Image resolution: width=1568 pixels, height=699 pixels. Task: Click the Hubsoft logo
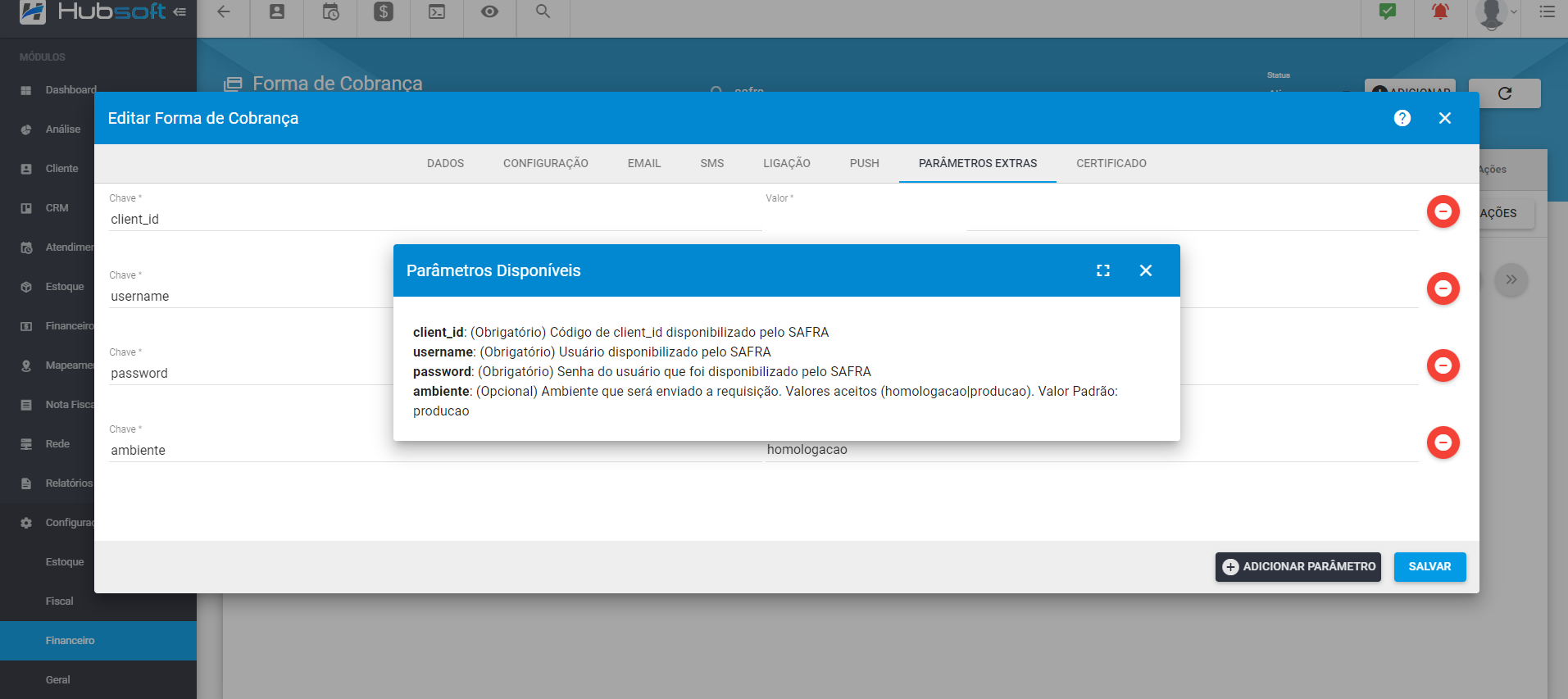click(x=92, y=11)
